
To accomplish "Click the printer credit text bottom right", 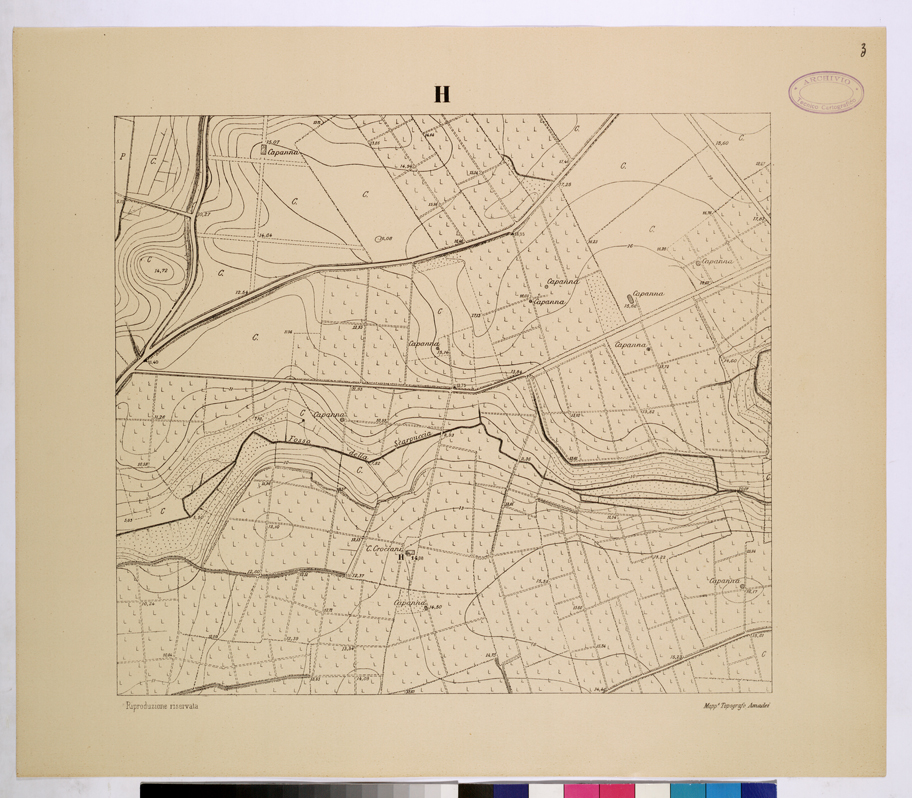I will (731, 707).
